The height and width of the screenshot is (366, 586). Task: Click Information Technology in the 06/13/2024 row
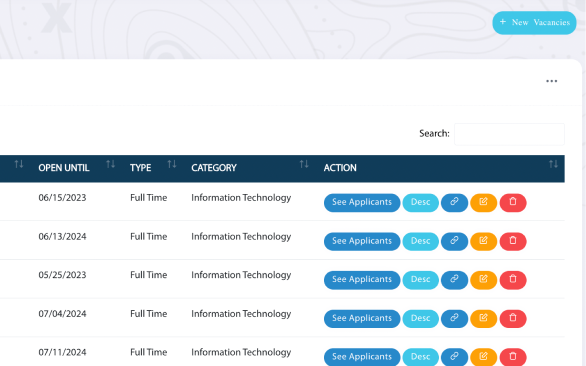(x=241, y=237)
